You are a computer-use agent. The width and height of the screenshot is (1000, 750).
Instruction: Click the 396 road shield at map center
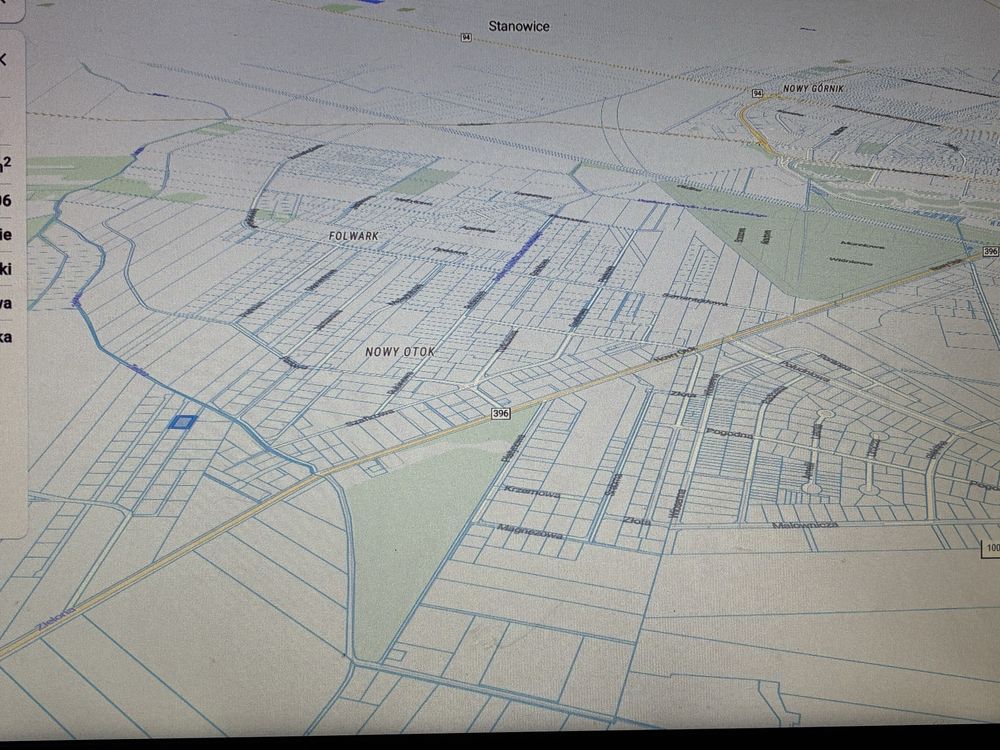pyautogui.click(x=501, y=413)
